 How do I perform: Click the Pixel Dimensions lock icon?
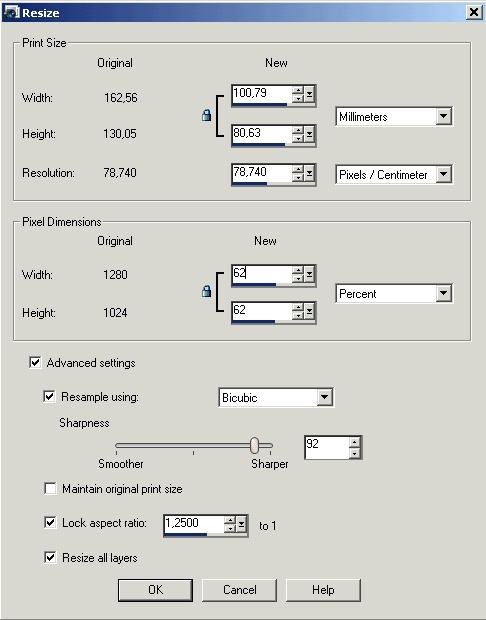coord(206,292)
